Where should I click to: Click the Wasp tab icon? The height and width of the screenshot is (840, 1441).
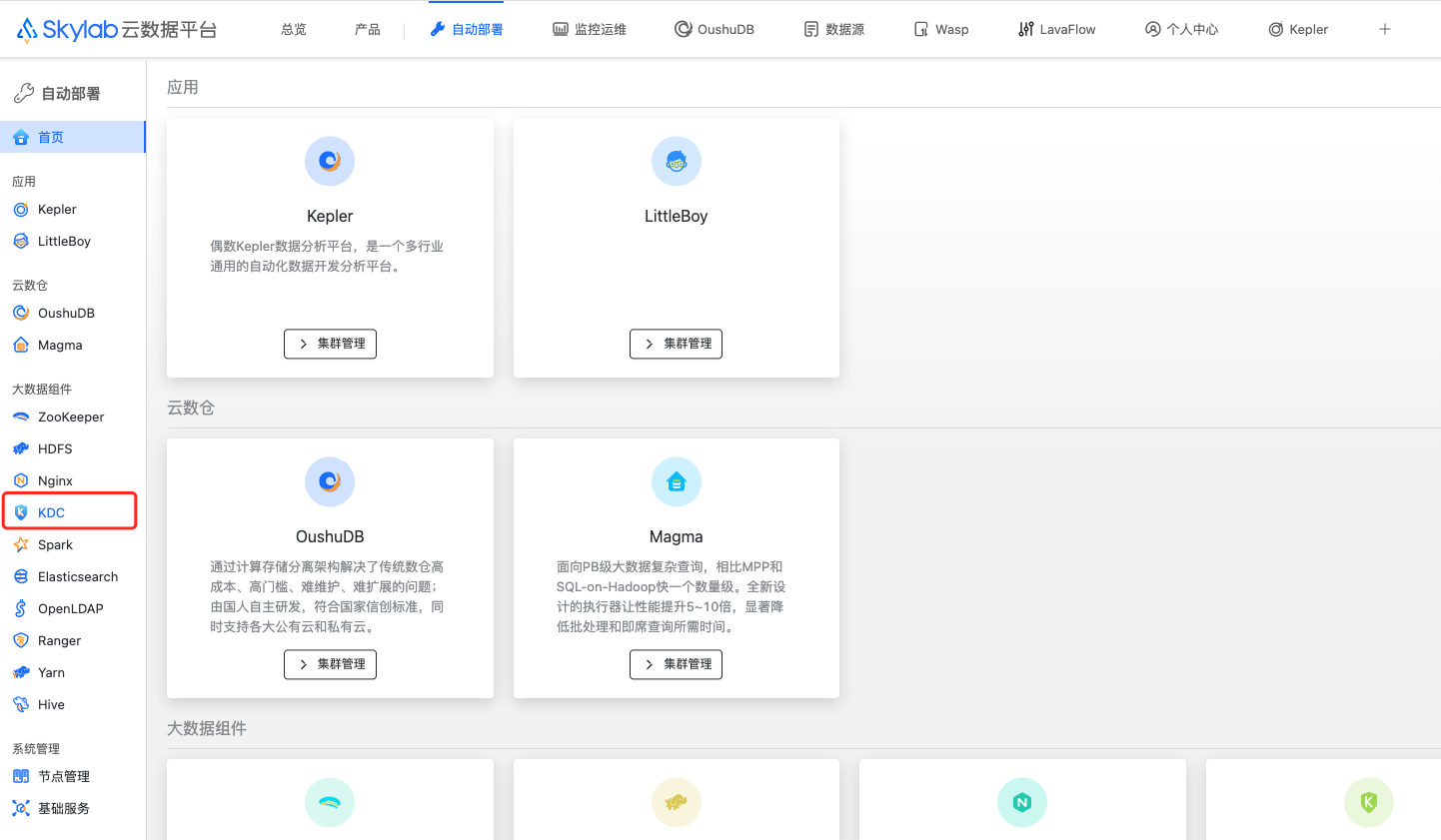[x=921, y=30]
